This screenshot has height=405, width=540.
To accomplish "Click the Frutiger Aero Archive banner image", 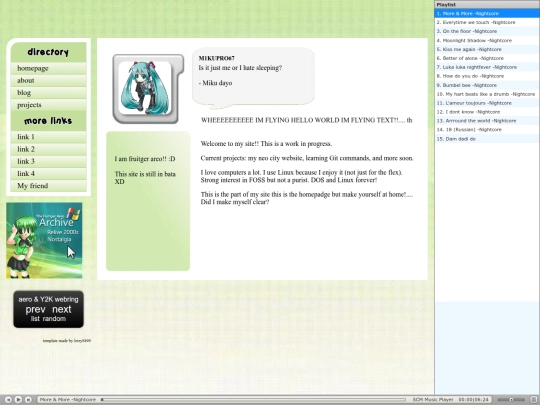I will [44, 240].
